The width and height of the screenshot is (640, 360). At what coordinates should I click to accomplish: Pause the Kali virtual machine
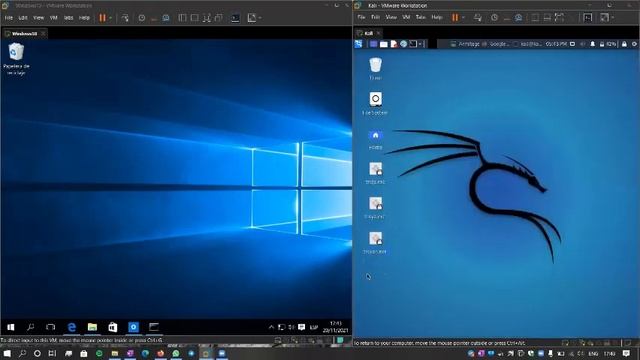pos(455,17)
